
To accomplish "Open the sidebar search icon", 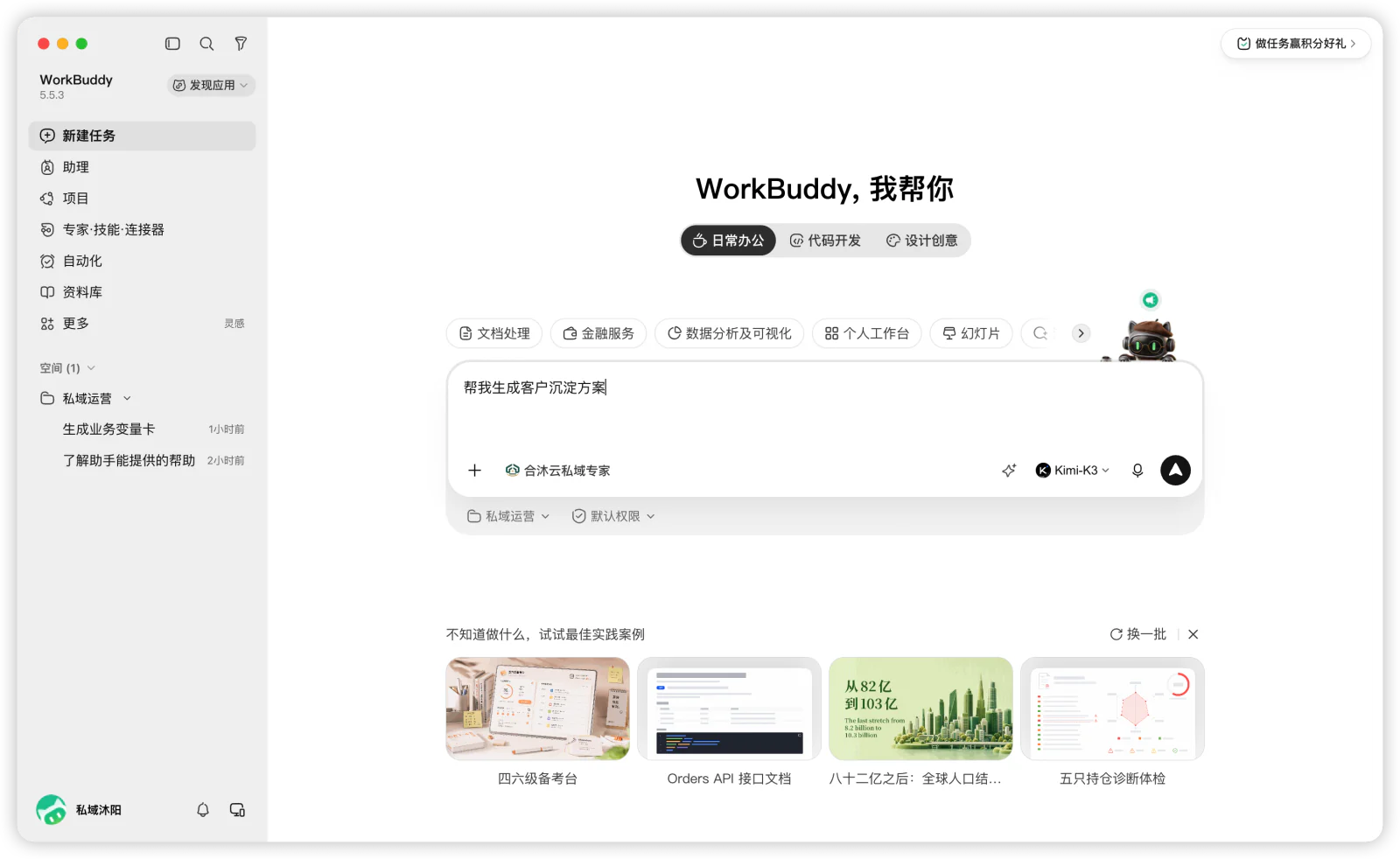I will pyautogui.click(x=206, y=44).
